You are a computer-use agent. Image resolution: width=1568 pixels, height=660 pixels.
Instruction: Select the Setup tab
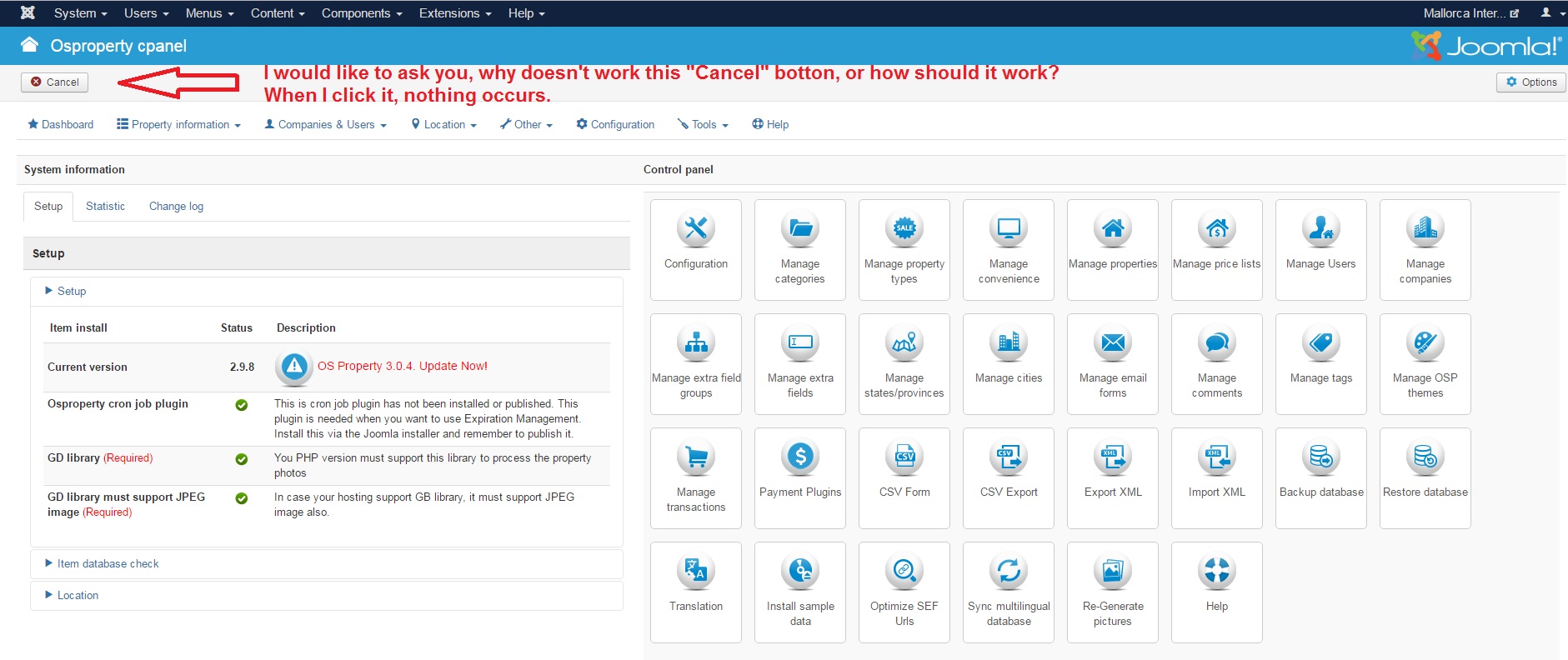48,206
